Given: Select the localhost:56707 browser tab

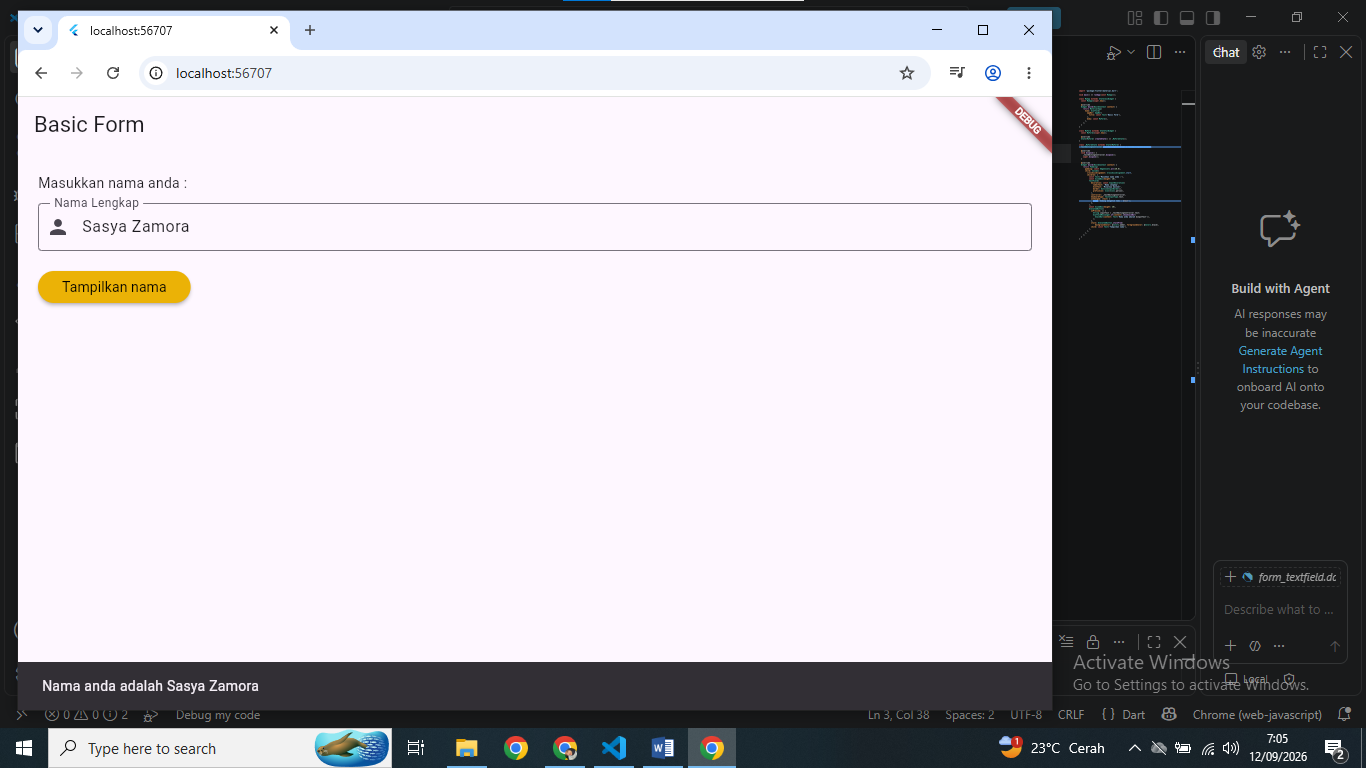Looking at the screenshot, I should coord(174,30).
